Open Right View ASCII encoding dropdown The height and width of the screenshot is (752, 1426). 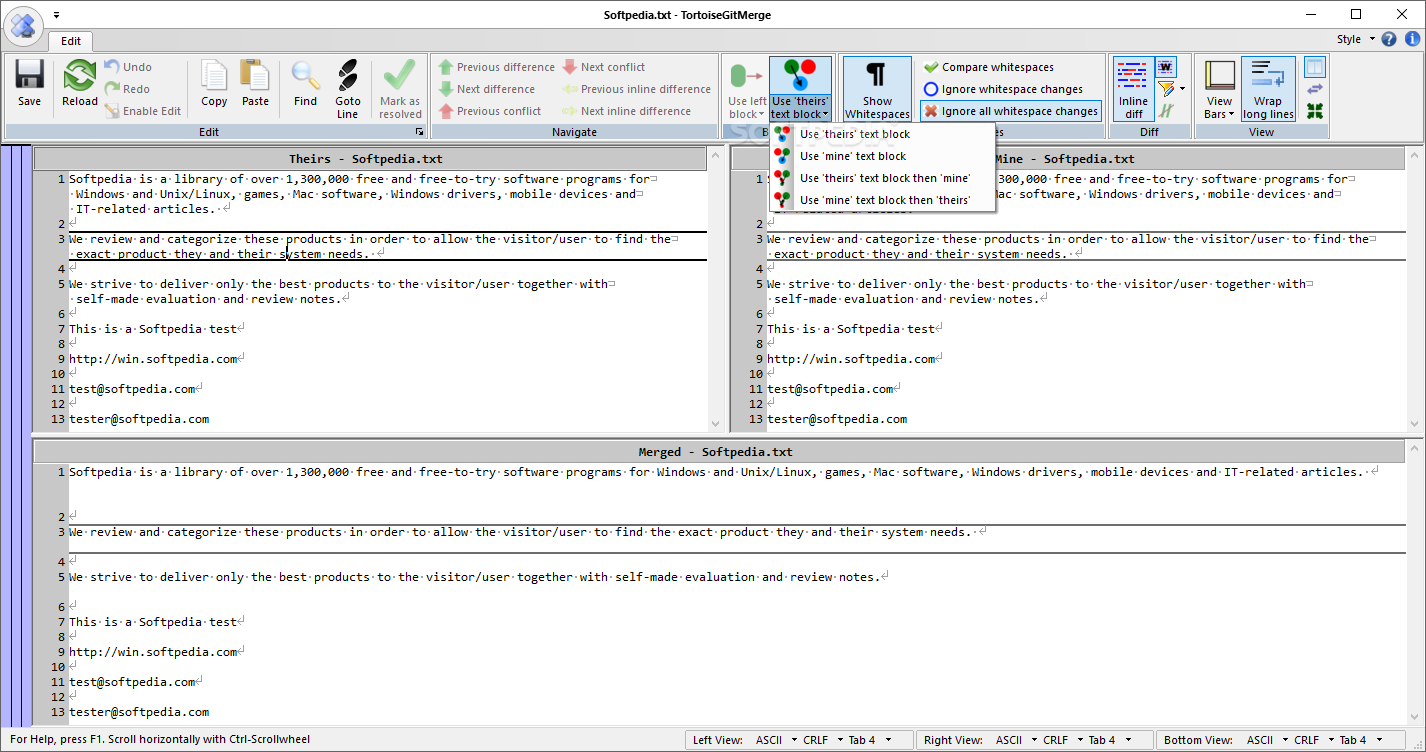1016,740
